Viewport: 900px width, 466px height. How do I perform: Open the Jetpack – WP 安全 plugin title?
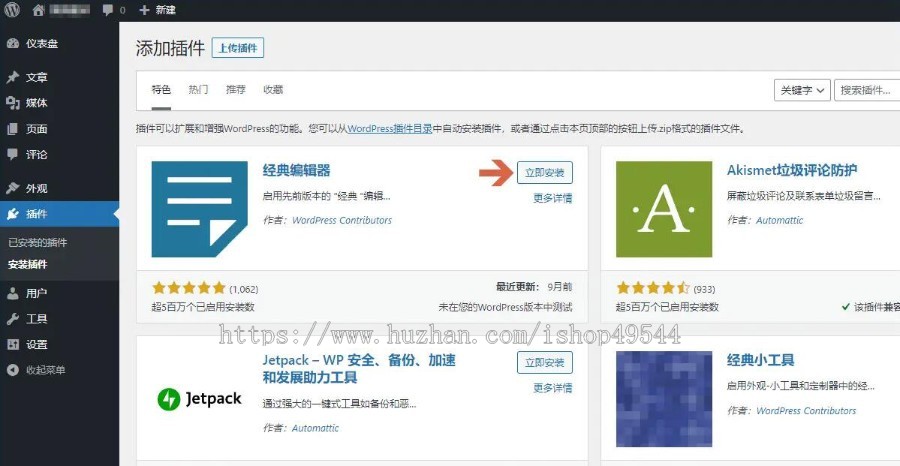359,369
